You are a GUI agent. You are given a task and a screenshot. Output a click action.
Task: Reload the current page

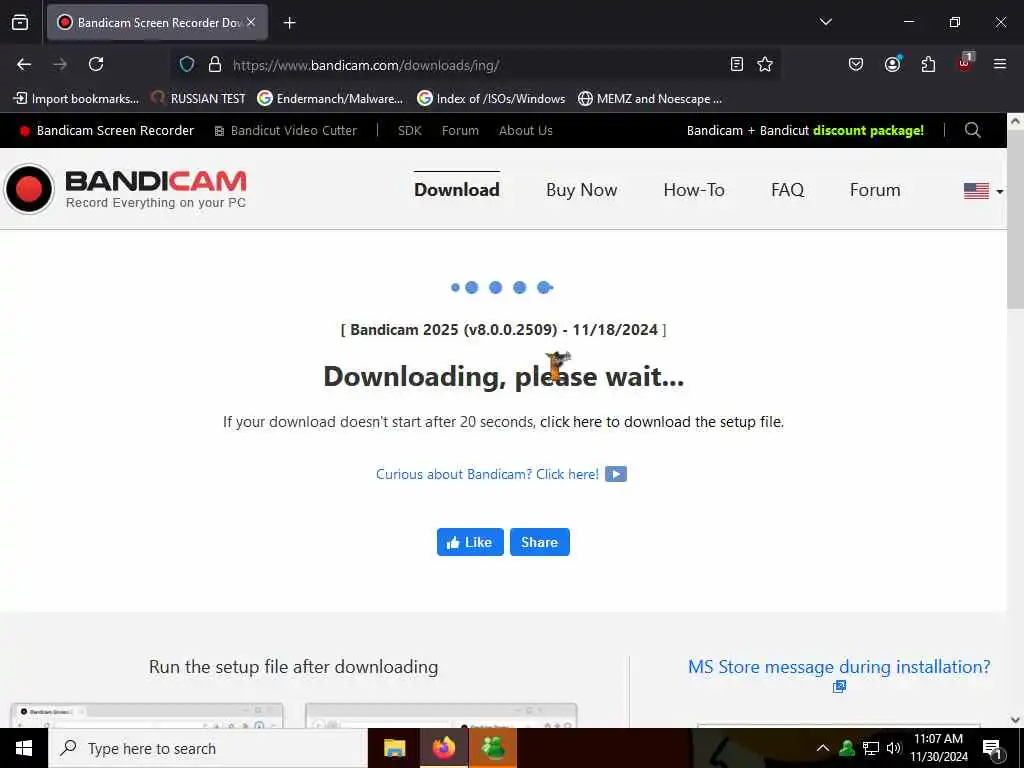[x=96, y=64]
